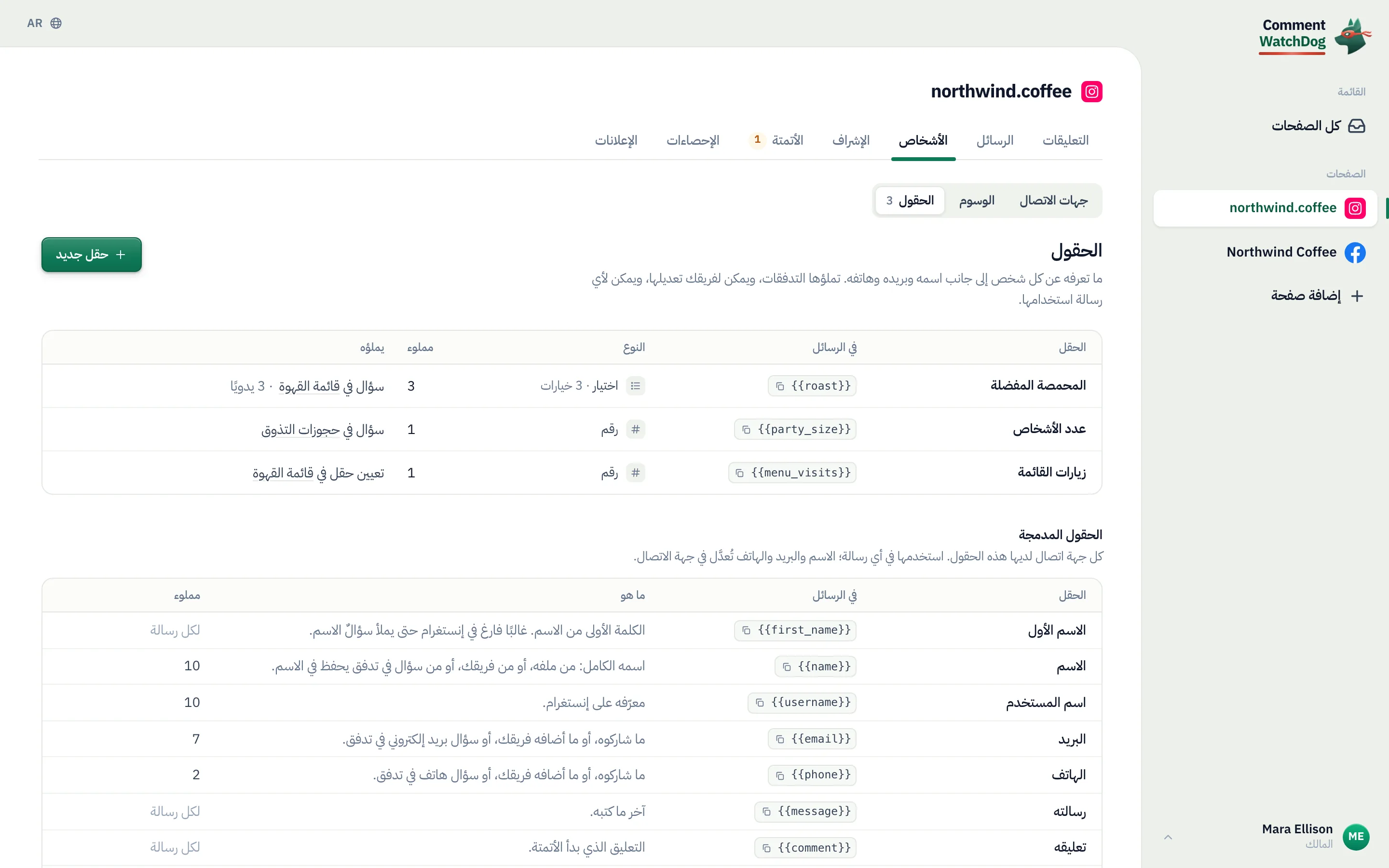Copy the {{message}} variable chip

click(x=805, y=812)
